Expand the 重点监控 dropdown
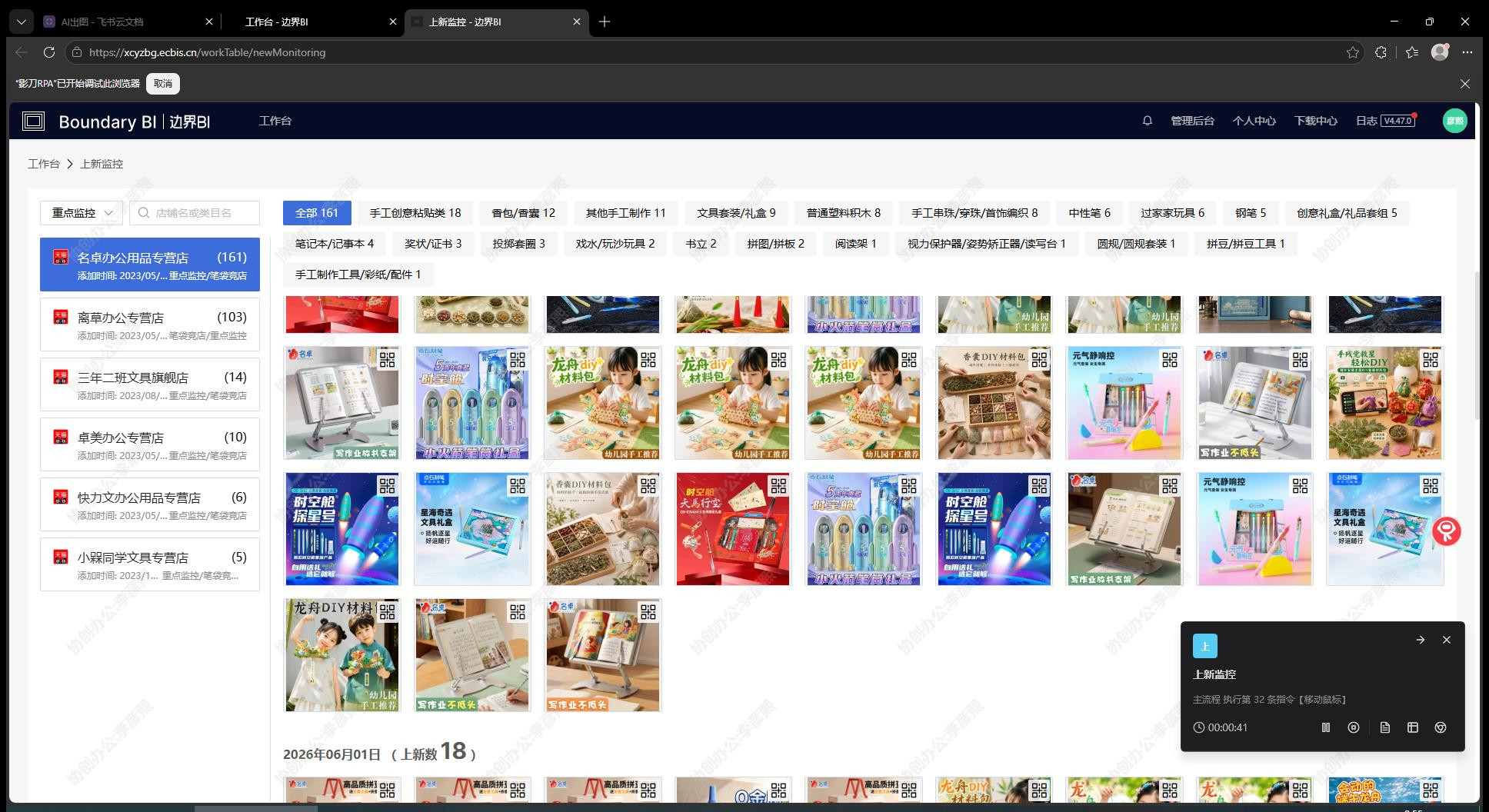Image resolution: width=1489 pixels, height=812 pixels. 82,213
